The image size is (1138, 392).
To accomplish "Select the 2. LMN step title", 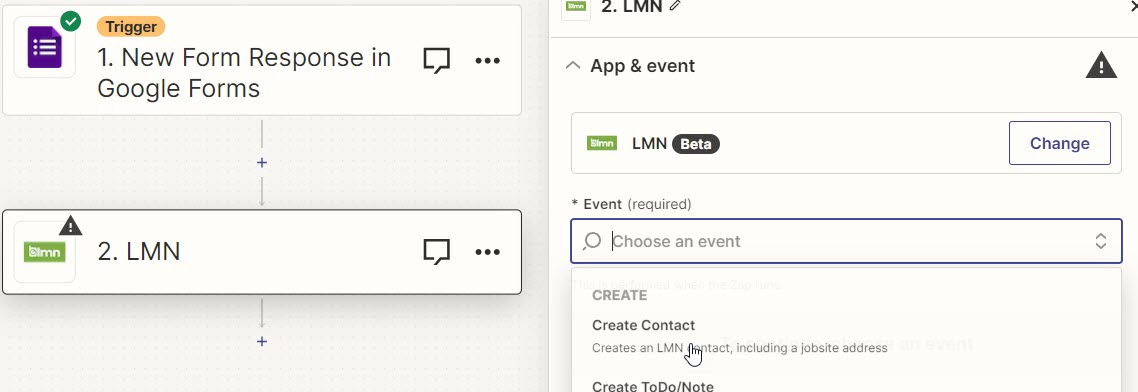I will click(x=139, y=252).
